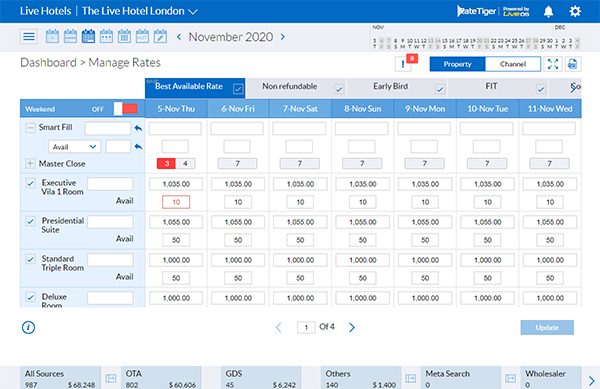Click the page number field

(x=306, y=327)
